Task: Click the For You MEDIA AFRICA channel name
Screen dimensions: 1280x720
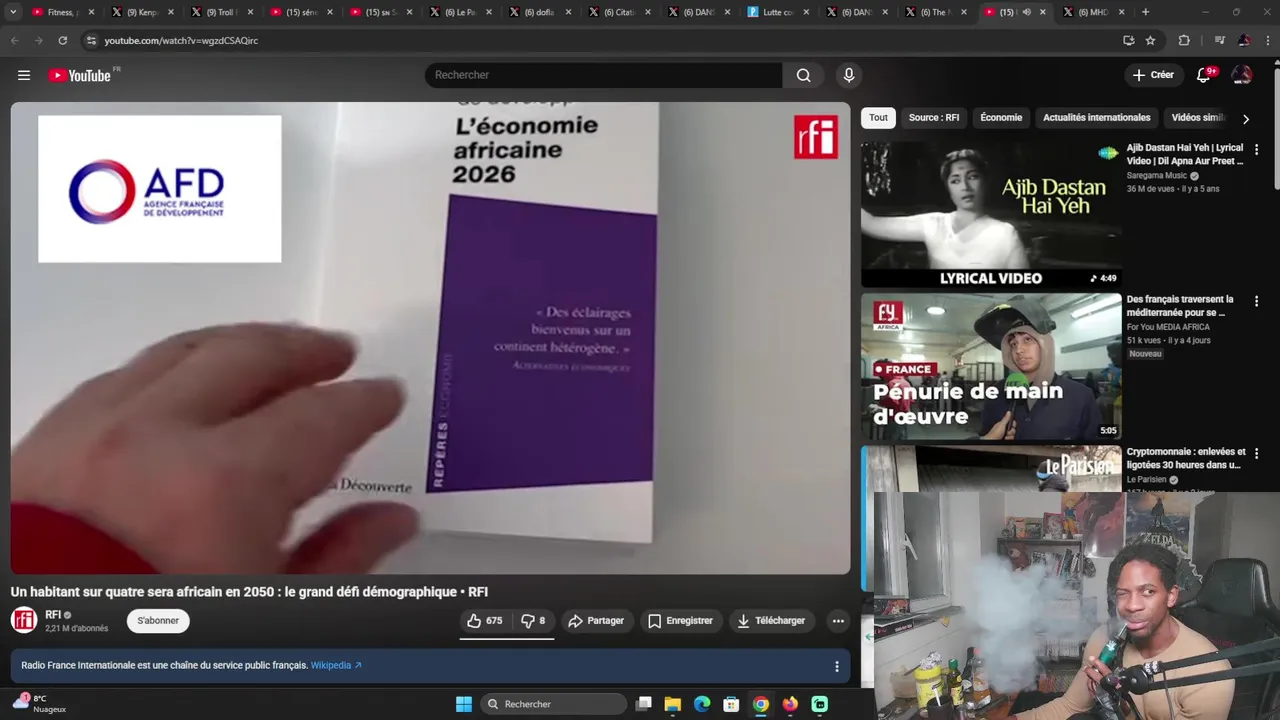Action: [x=1168, y=327]
